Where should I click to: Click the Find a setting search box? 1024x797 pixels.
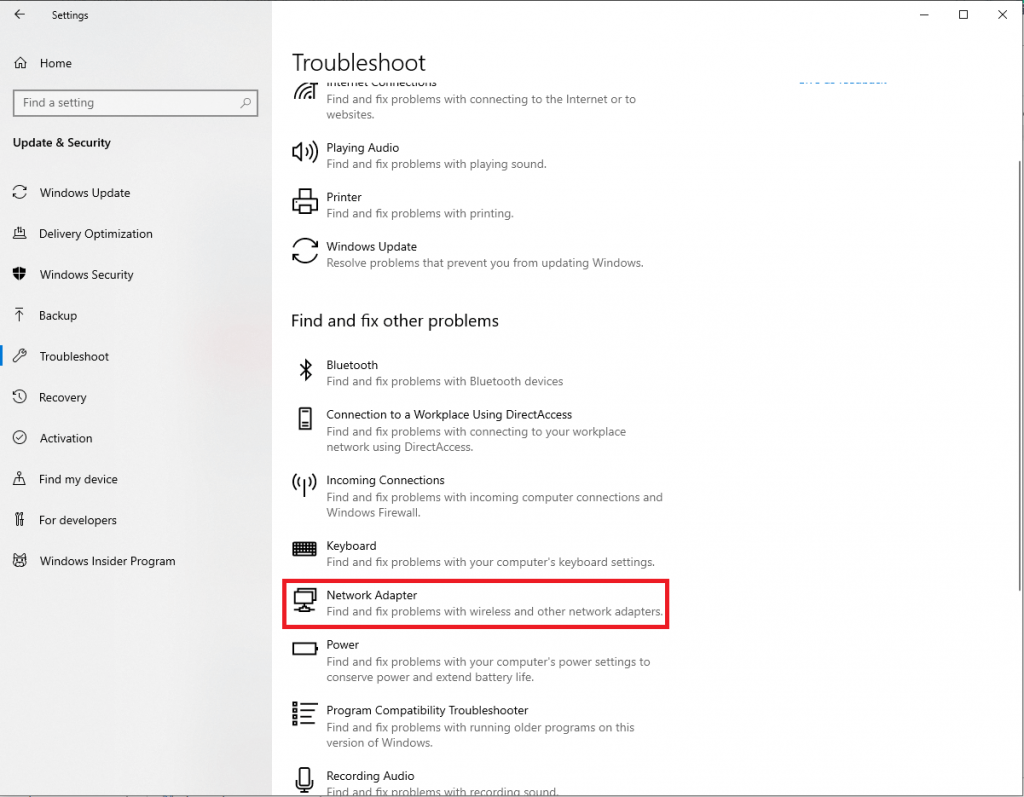click(x=135, y=103)
